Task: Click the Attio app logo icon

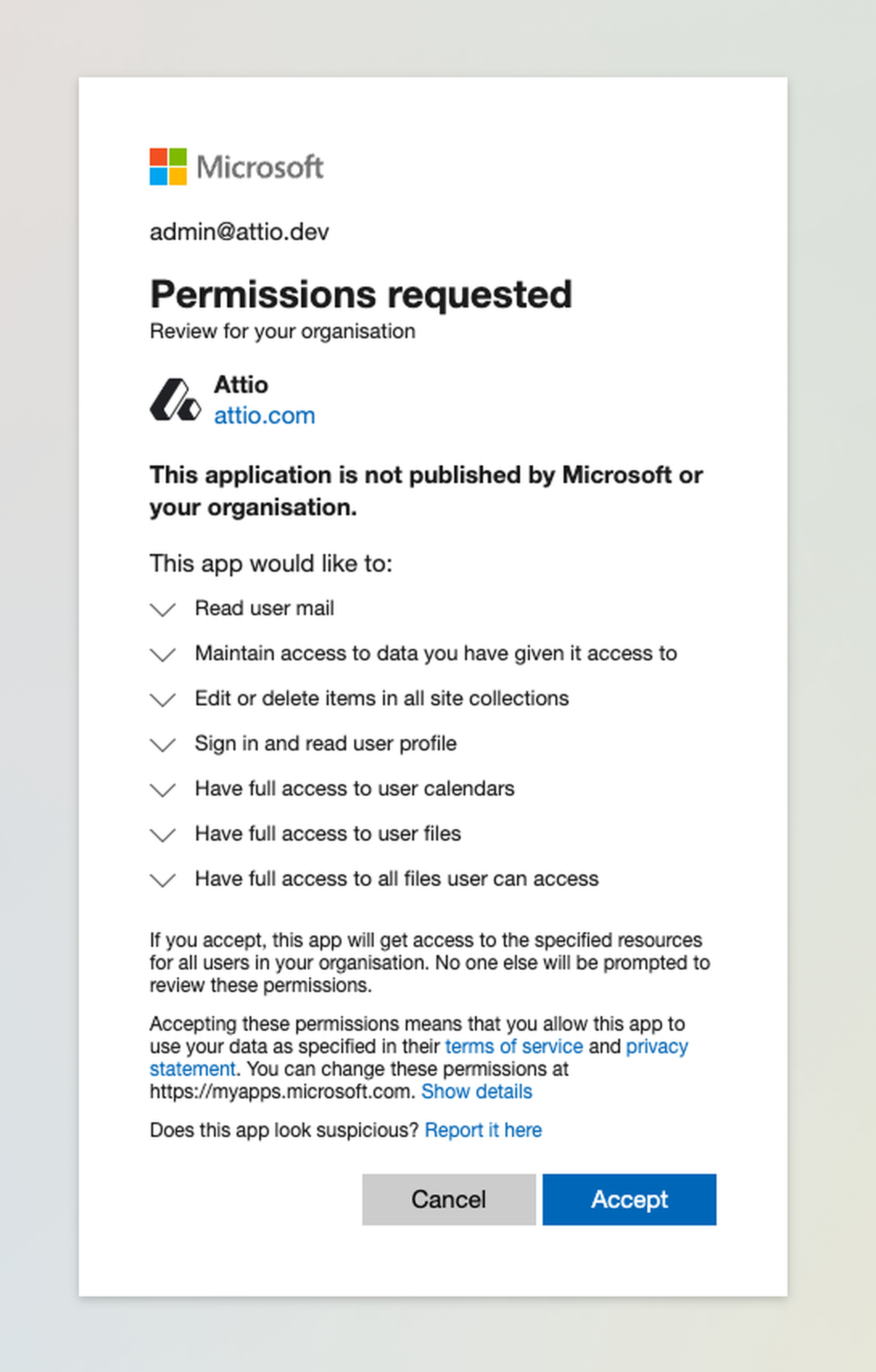Action: tap(175, 400)
